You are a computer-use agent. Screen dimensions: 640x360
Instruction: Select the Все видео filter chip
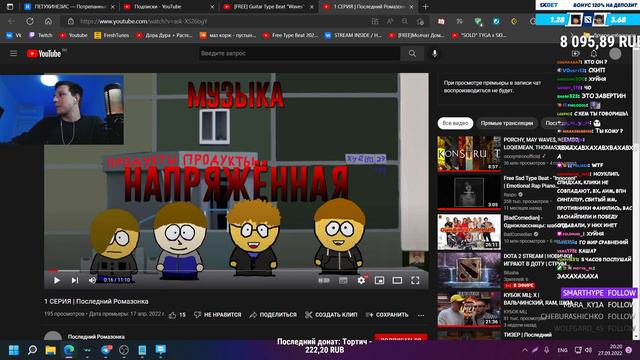(455, 123)
